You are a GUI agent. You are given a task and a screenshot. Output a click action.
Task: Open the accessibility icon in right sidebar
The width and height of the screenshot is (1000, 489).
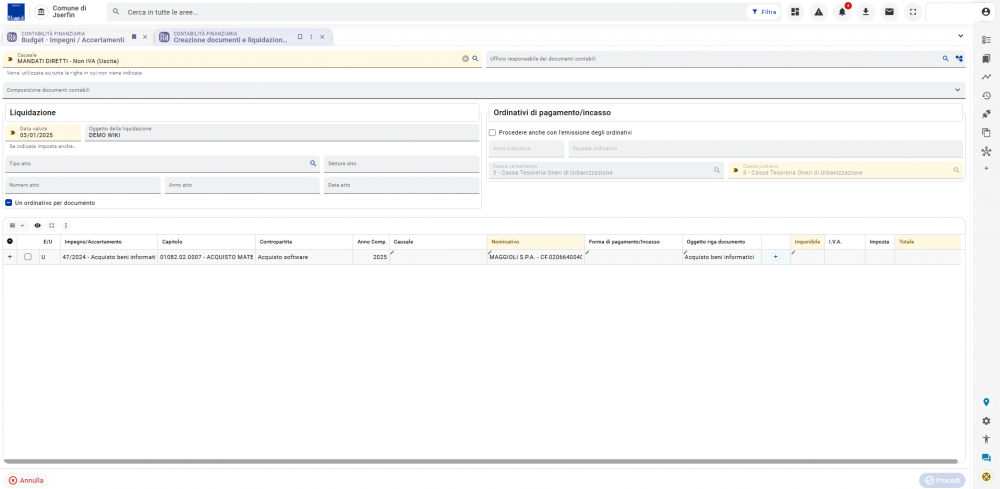point(987,439)
